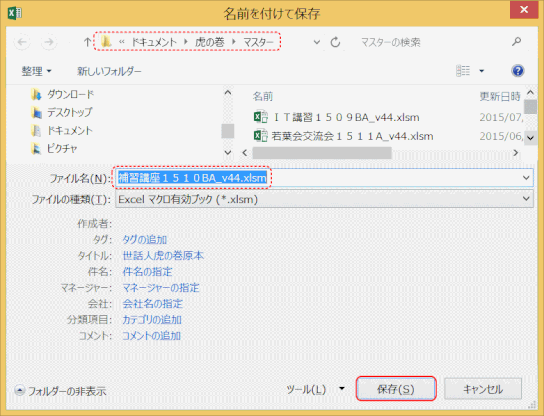This screenshot has width=544, height=416.
Task: Open the blue Help icon
Action: [x=517, y=71]
